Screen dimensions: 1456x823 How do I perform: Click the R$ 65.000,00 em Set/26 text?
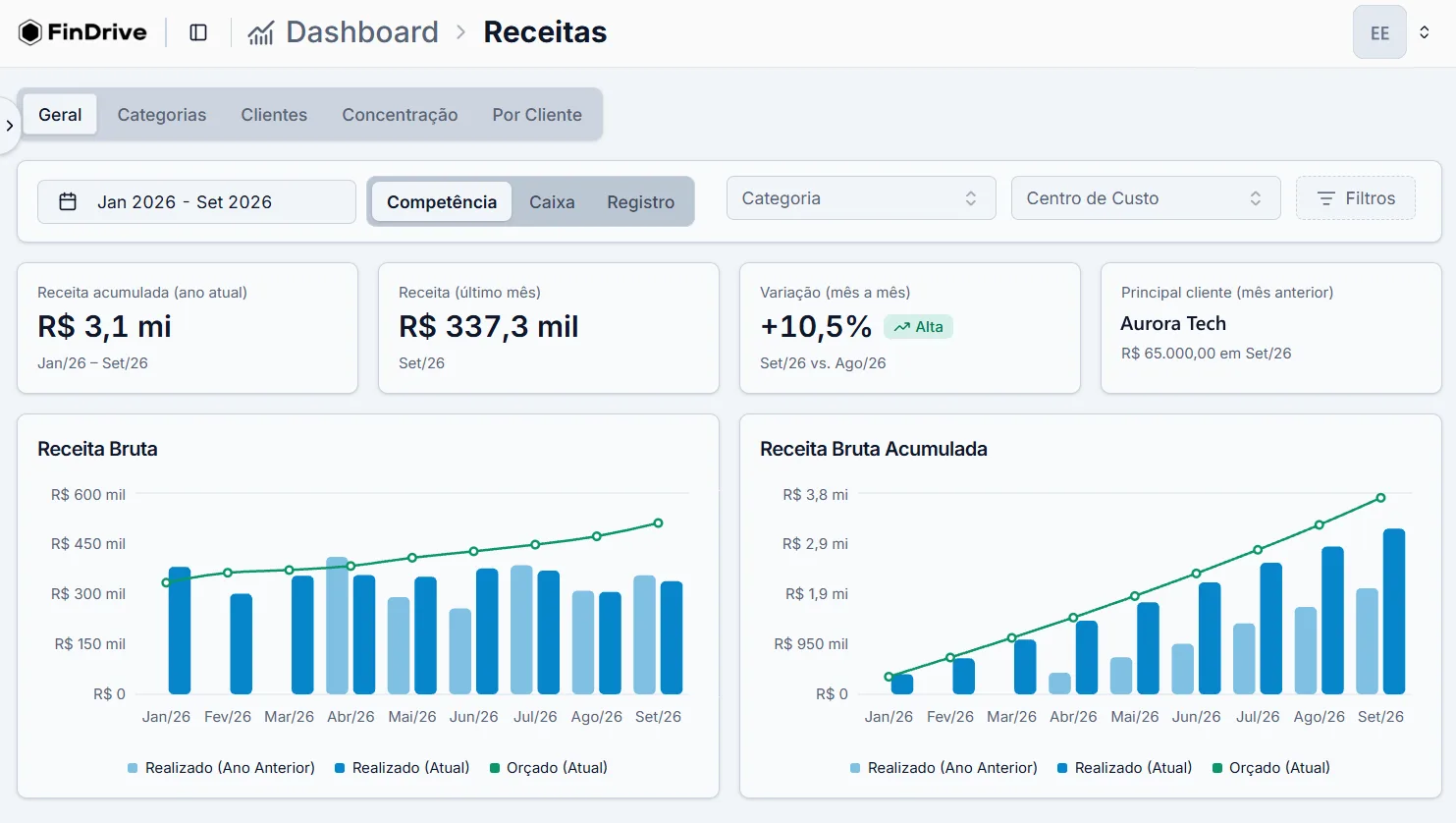click(x=1206, y=354)
